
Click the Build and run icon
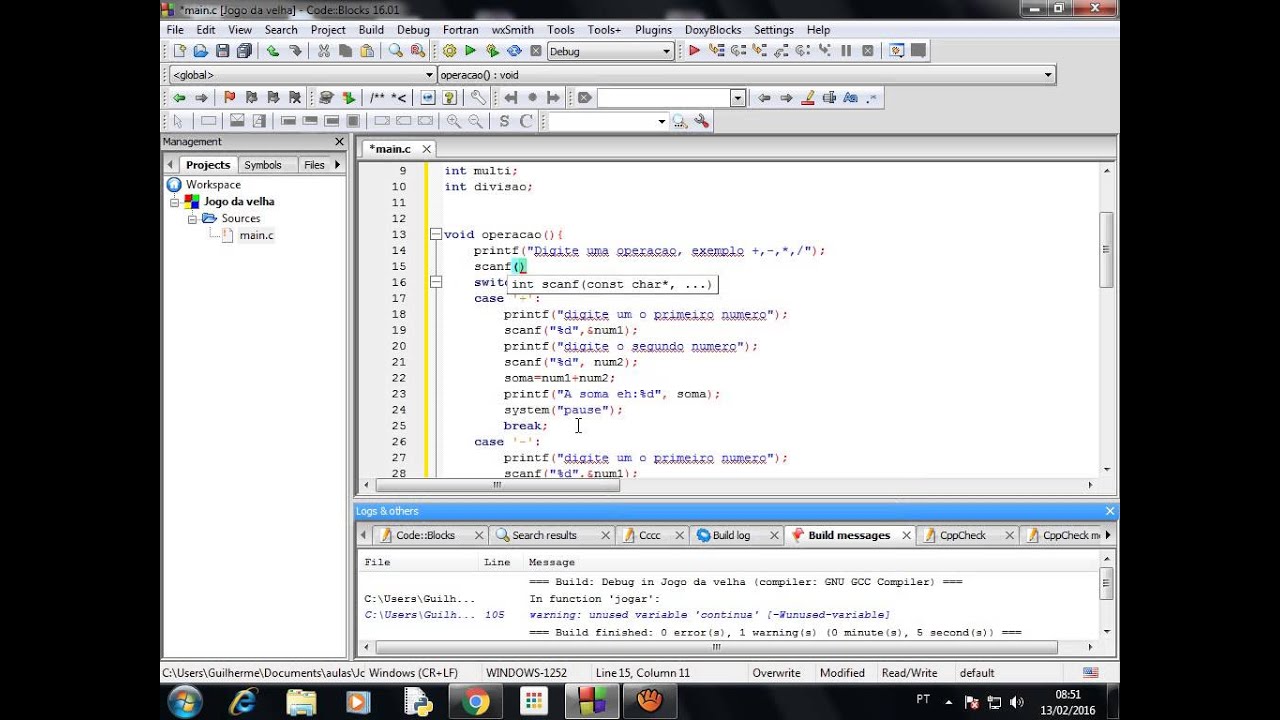[492, 51]
